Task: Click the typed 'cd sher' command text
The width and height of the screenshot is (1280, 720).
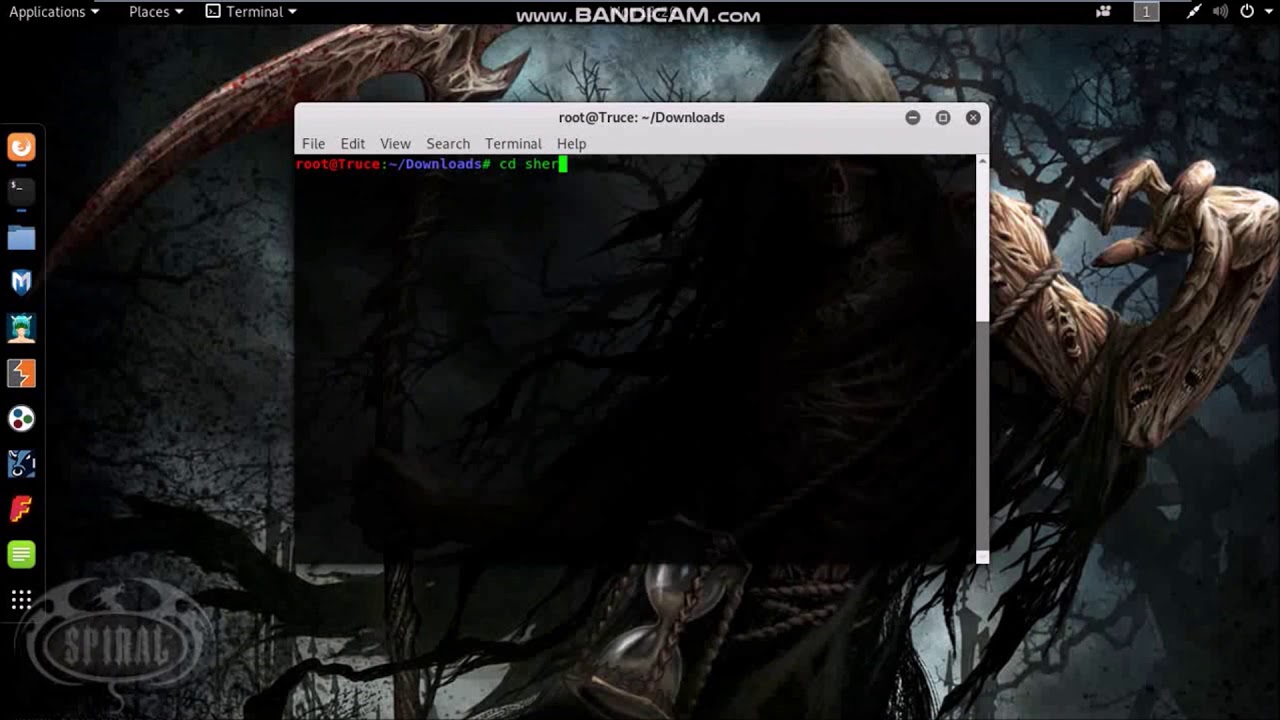Action: [528, 164]
